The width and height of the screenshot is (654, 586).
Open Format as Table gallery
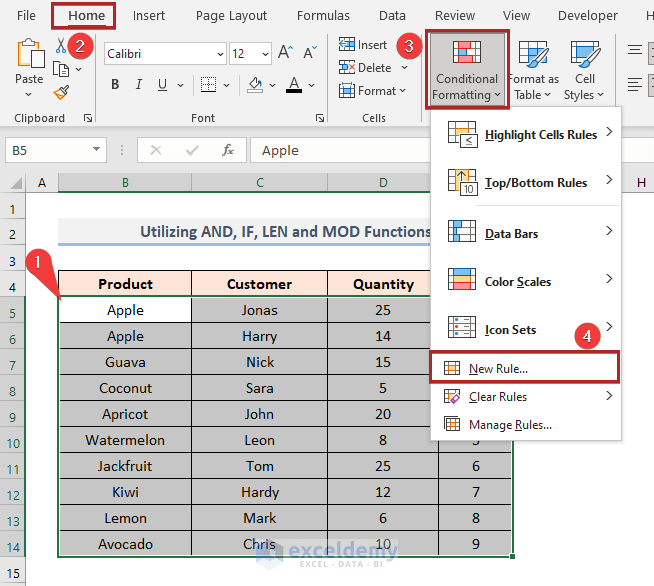click(533, 70)
